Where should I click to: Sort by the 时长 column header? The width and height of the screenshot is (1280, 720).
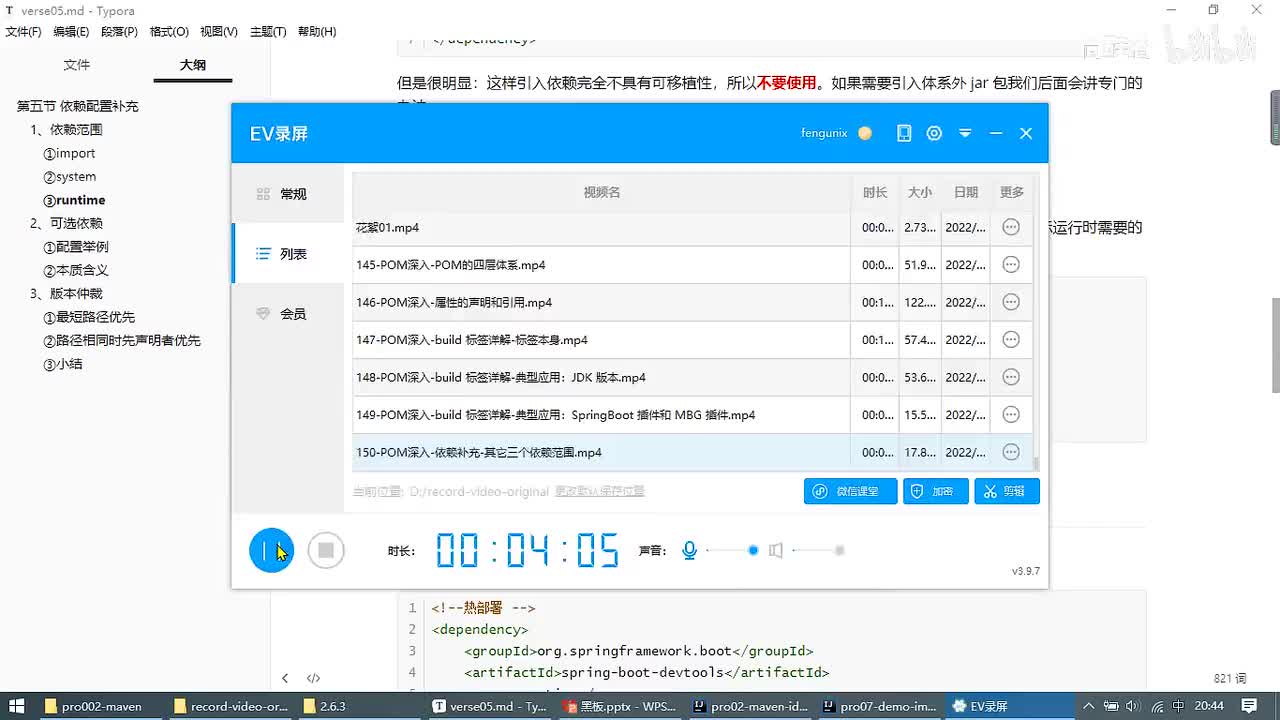[875, 192]
